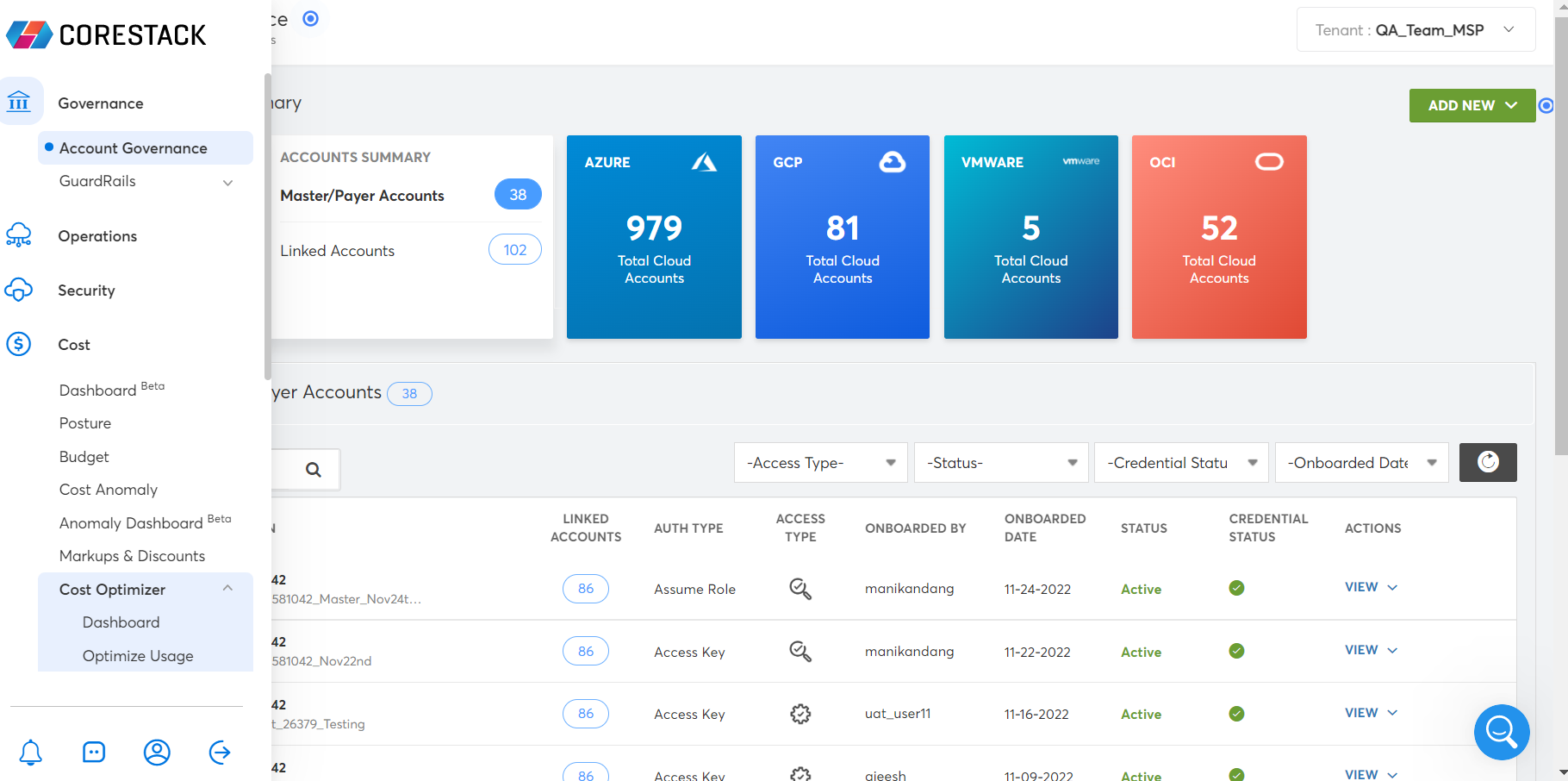Open the Add New dropdown button
Screen dimensions: 1568x781
pyautogui.click(x=1472, y=105)
